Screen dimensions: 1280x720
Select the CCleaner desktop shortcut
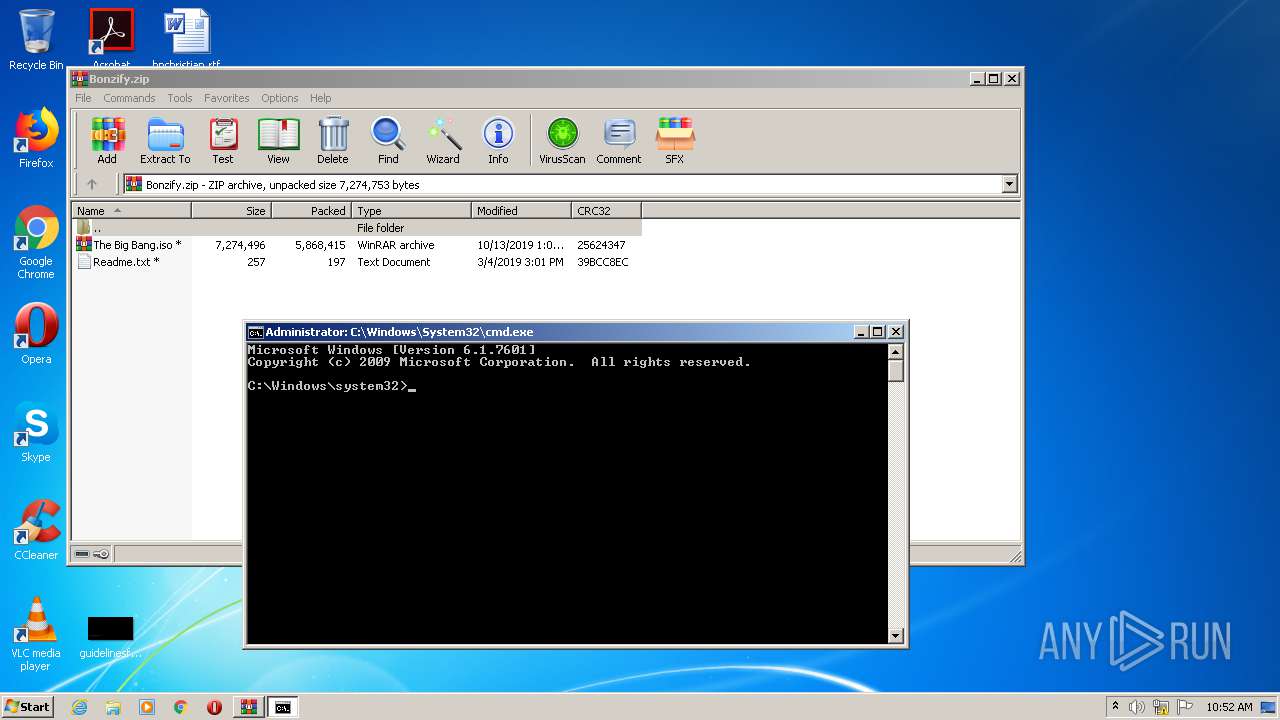36,530
